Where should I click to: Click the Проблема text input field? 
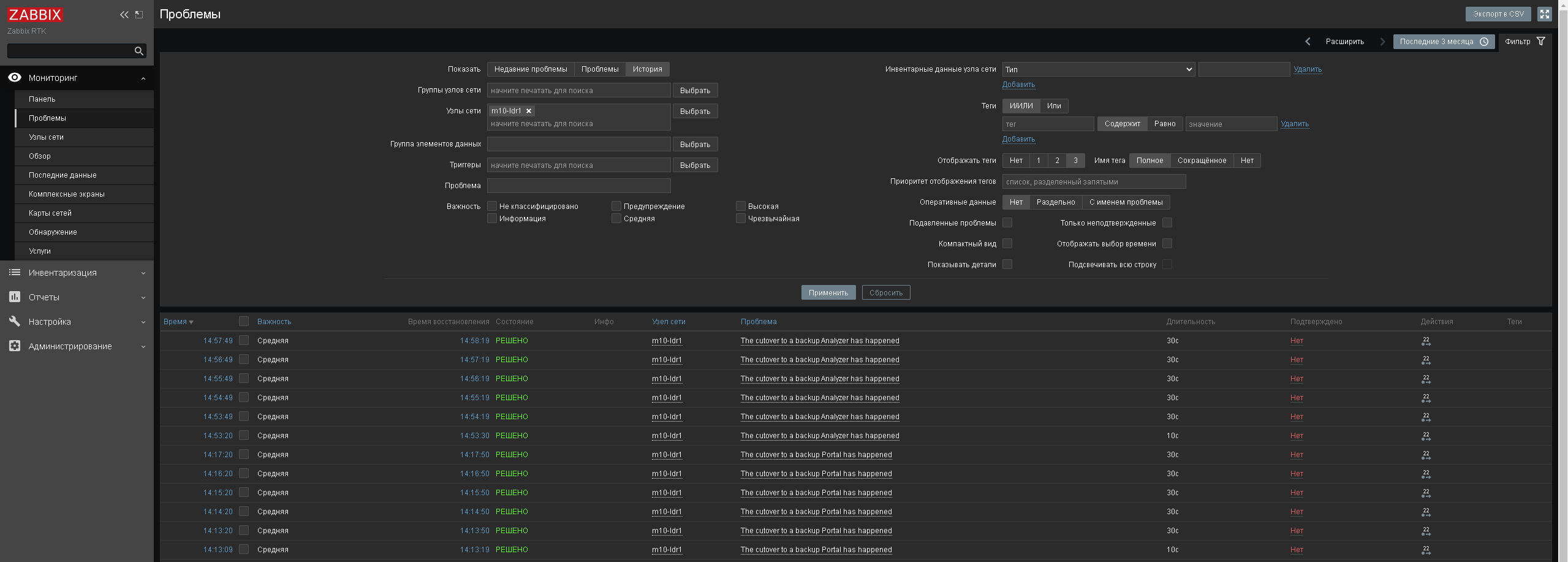[x=578, y=186]
